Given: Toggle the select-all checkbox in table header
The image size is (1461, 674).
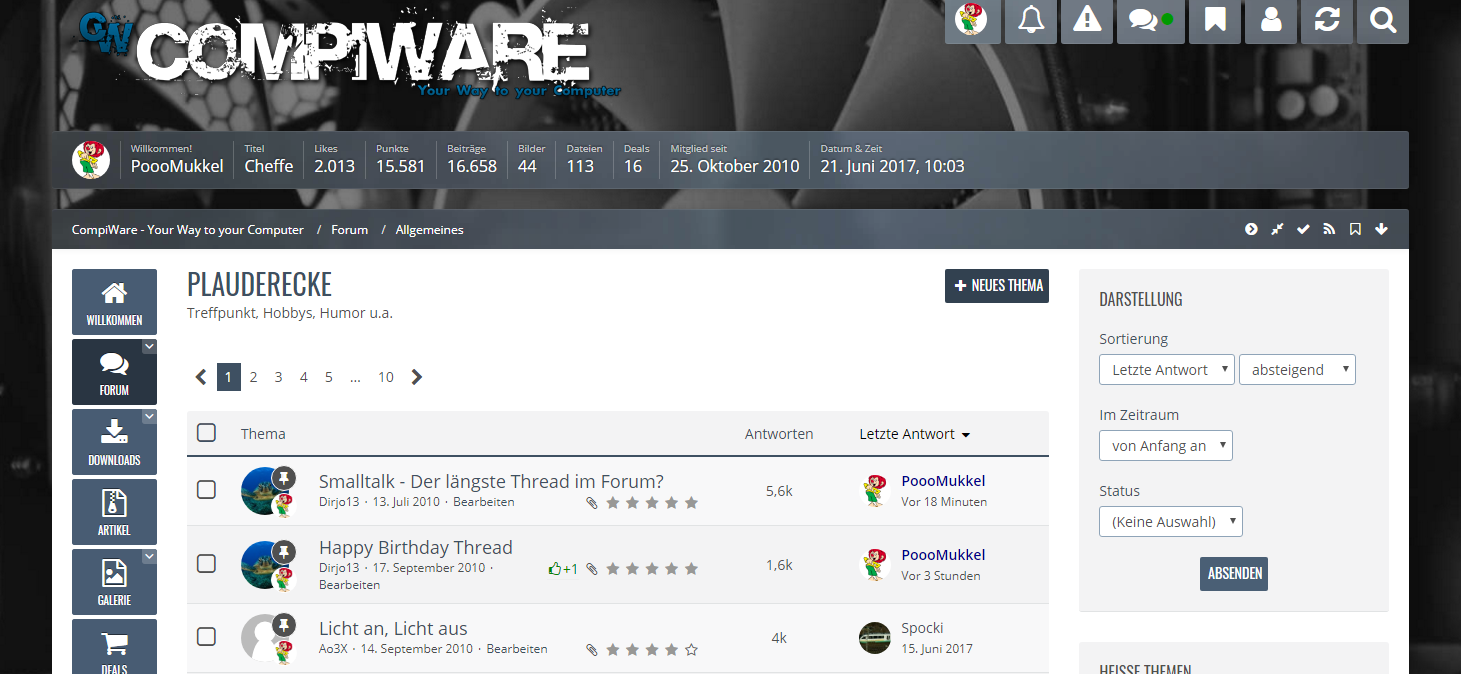Looking at the screenshot, I should [x=206, y=433].
